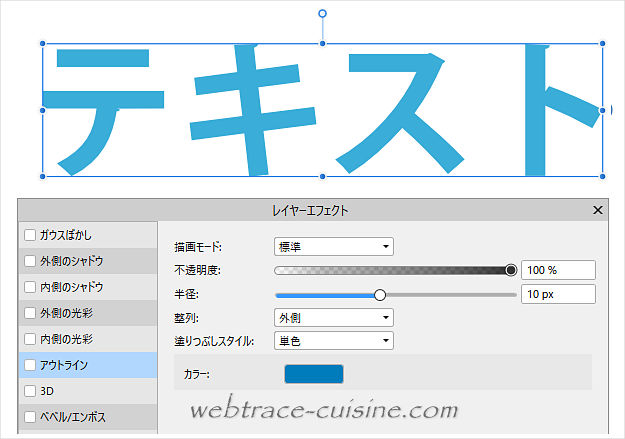Viewport: 625px width, 439px height.
Task: Close the レイヤーエフェクト dialog
Action: [598, 210]
